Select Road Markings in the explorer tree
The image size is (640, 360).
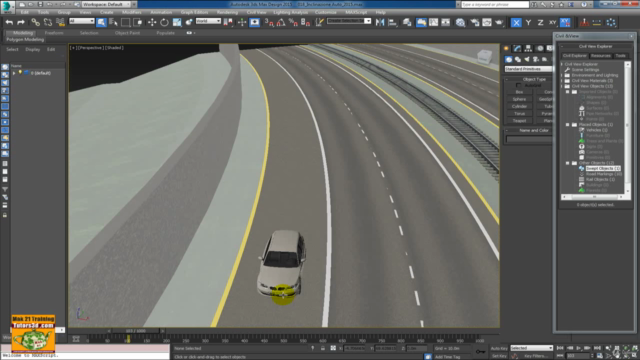point(604,174)
